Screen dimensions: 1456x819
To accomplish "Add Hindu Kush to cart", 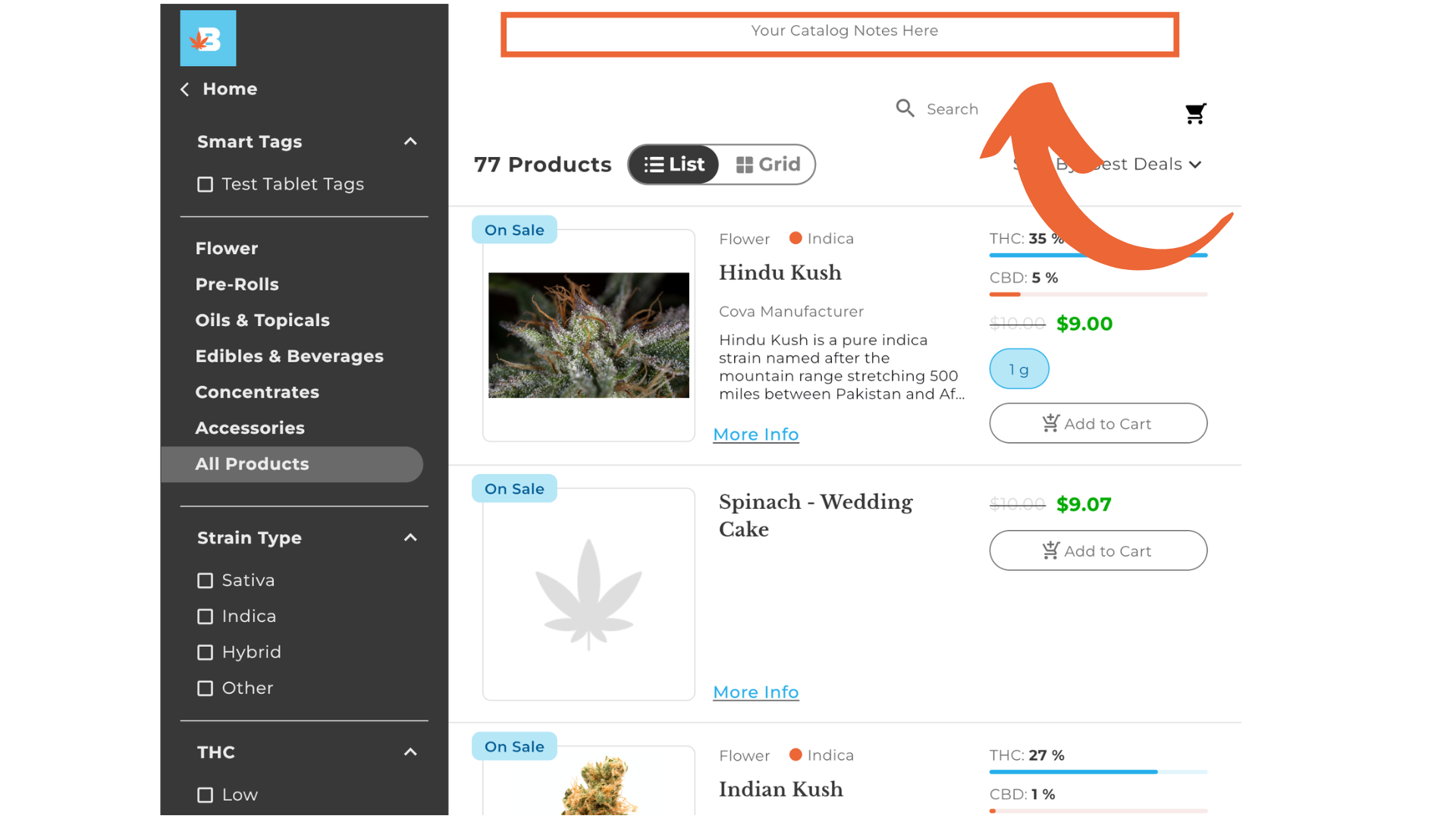I will pyautogui.click(x=1097, y=424).
